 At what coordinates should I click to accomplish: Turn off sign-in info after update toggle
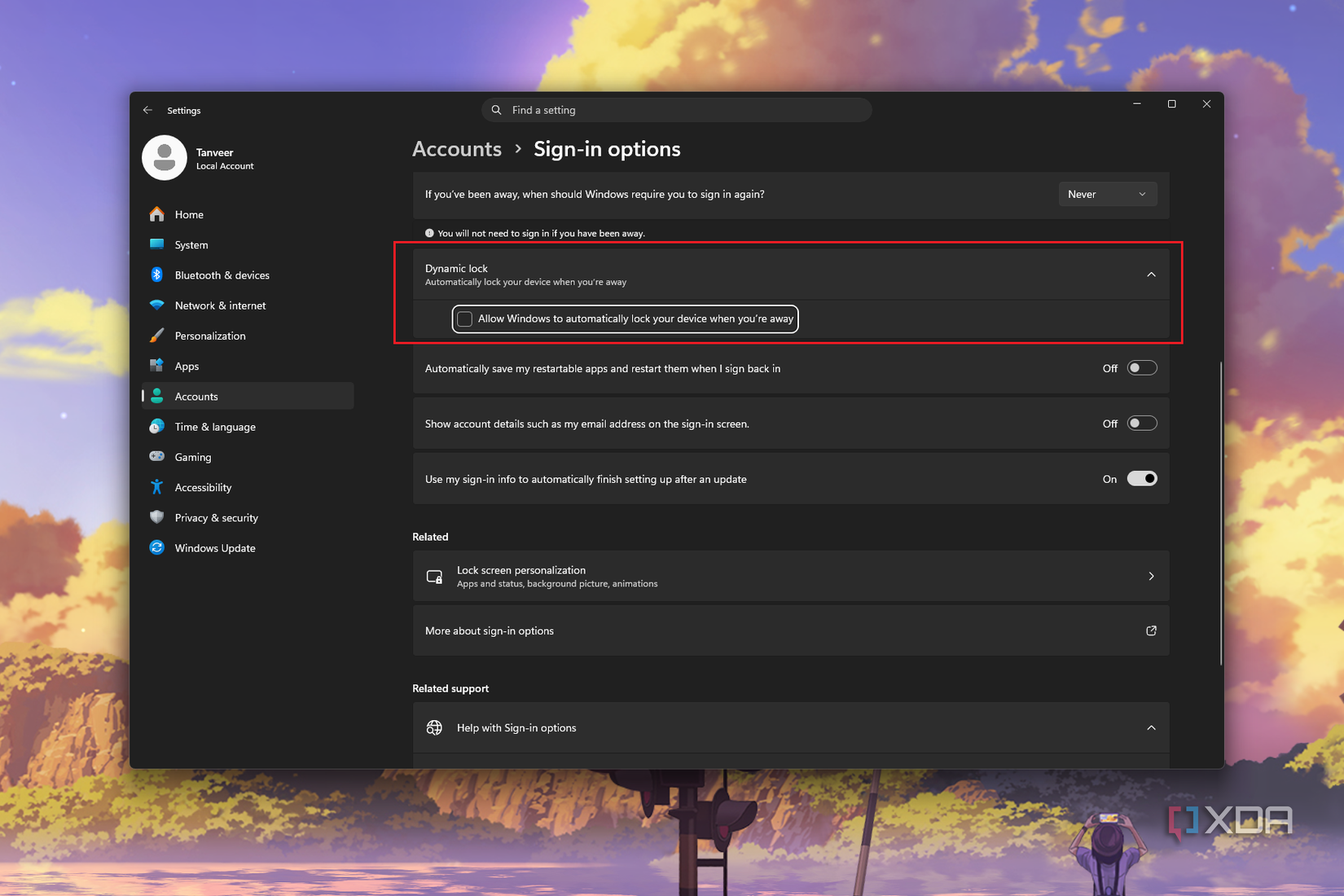point(1142,479)
